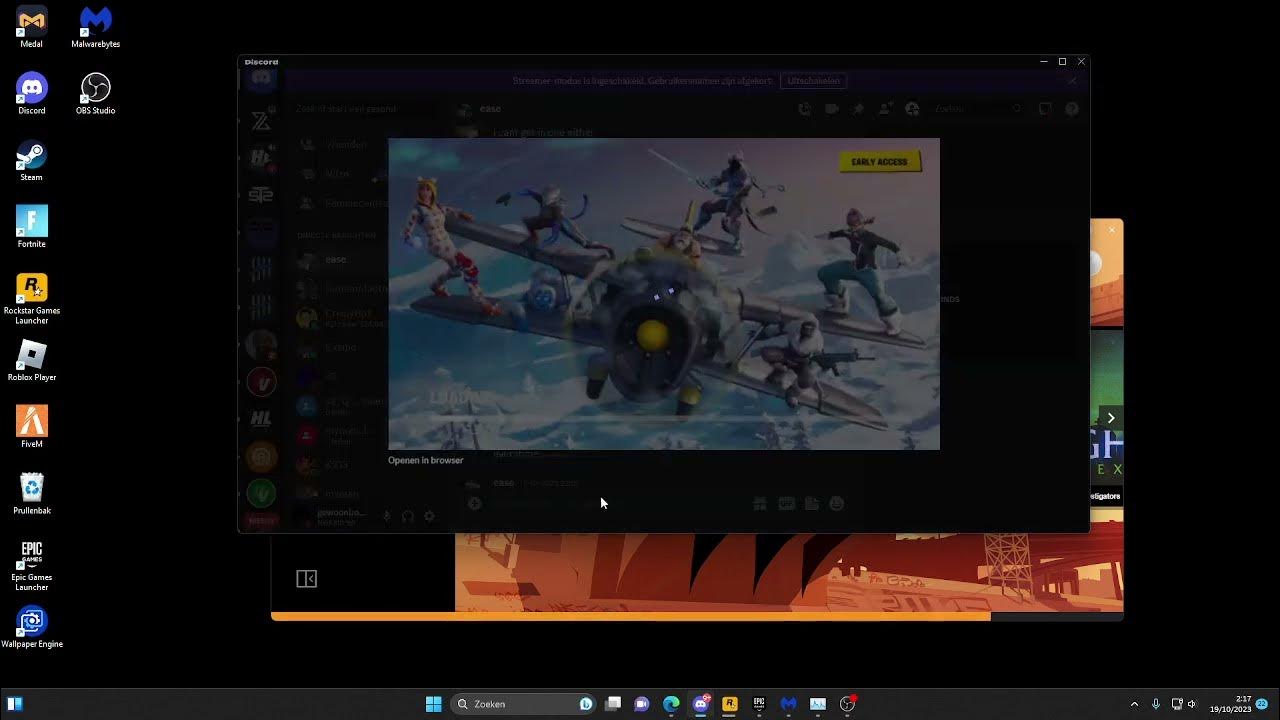Start a voice call in Discord header
This screenshot has height=720, width=1280.
point(805,109)
